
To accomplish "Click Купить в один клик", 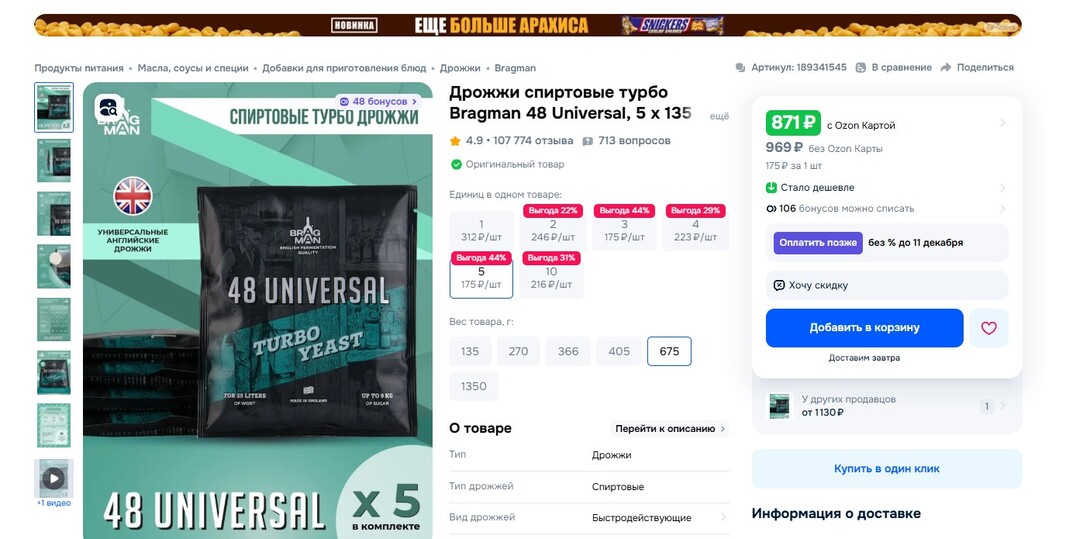I will coord(886,469).
